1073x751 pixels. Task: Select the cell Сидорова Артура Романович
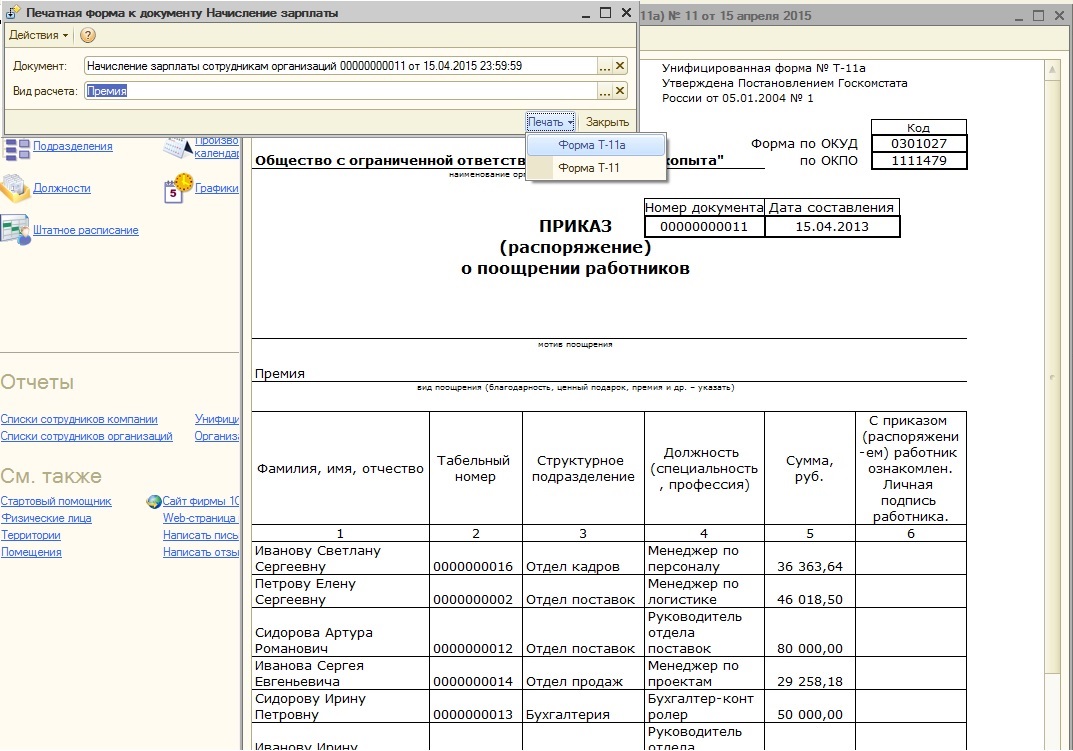340,633
